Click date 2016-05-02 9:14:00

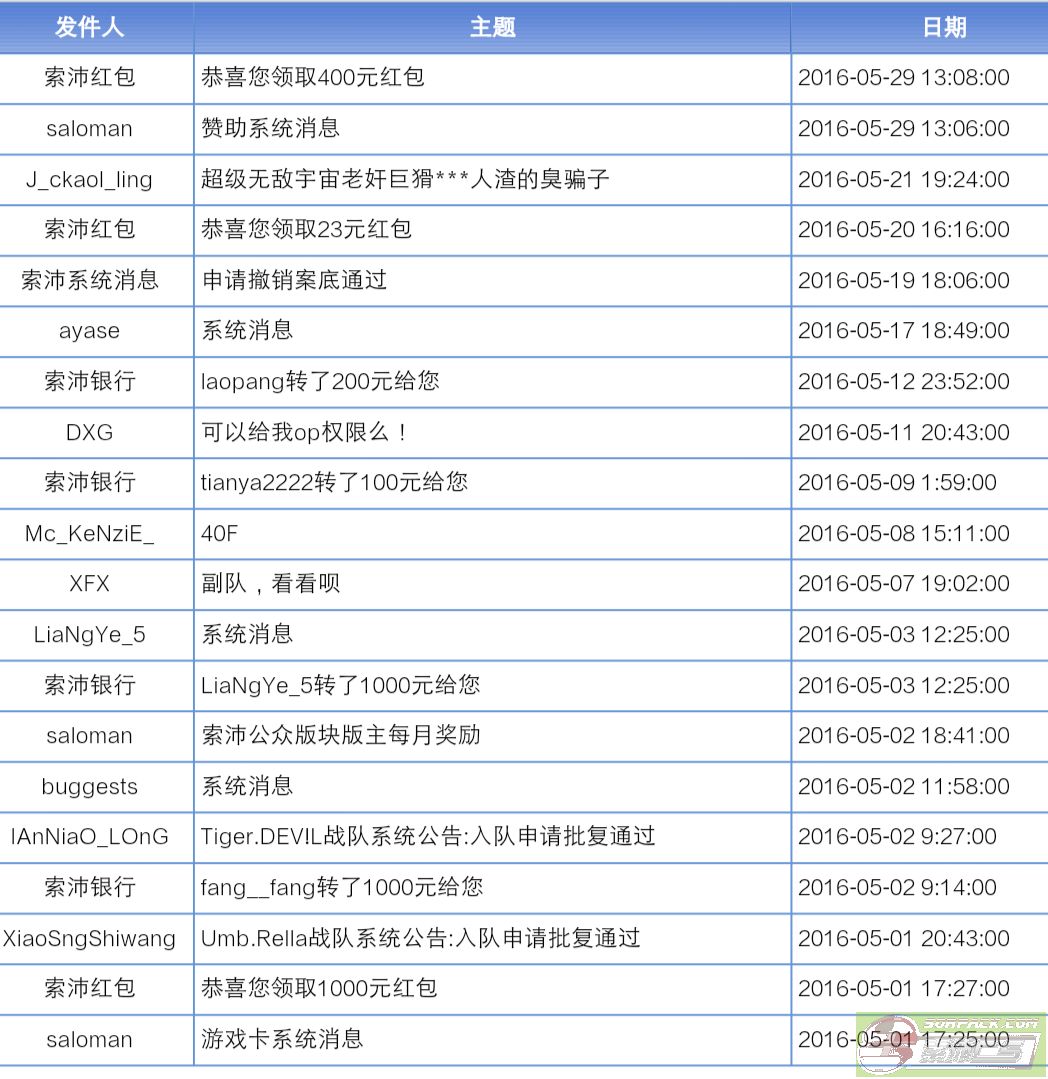tap(897, 888)
